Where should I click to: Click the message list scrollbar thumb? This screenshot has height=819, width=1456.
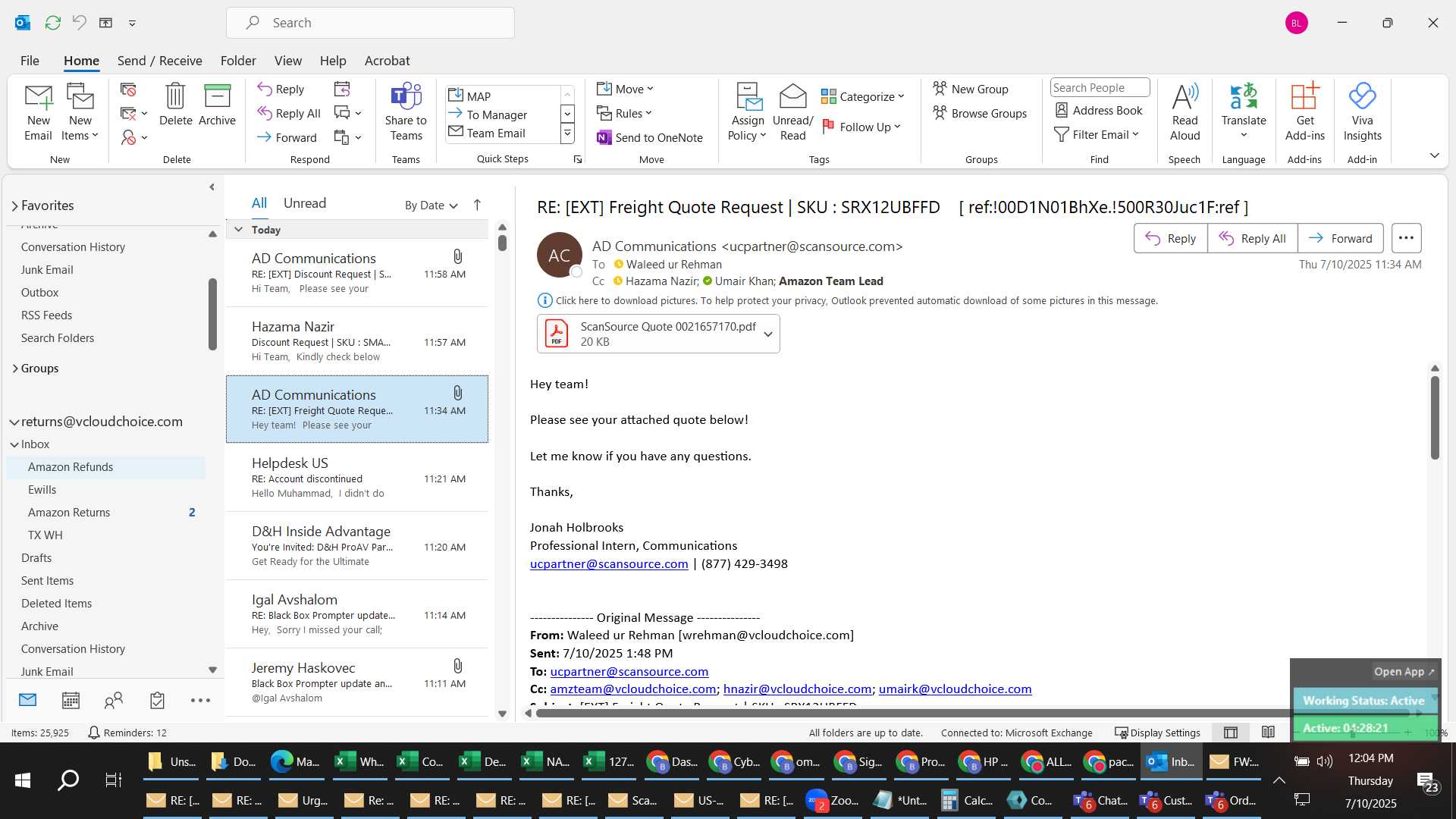(502, 243)
